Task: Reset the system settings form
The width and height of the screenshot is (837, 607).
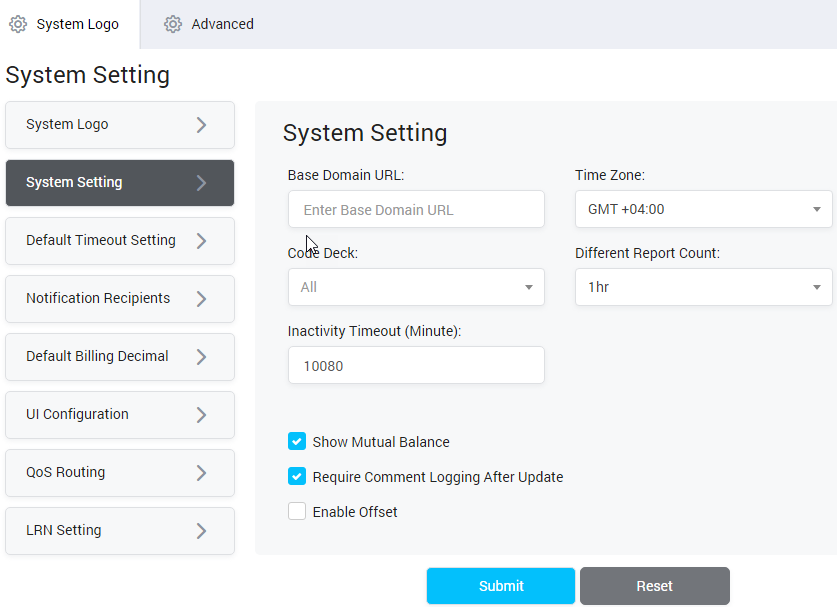Action: [654, 586]
